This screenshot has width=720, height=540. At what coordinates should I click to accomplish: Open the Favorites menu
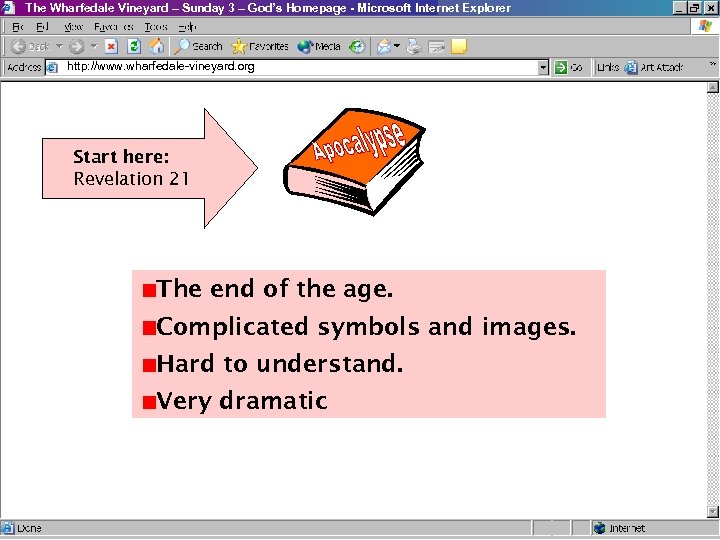coord(113,27)
